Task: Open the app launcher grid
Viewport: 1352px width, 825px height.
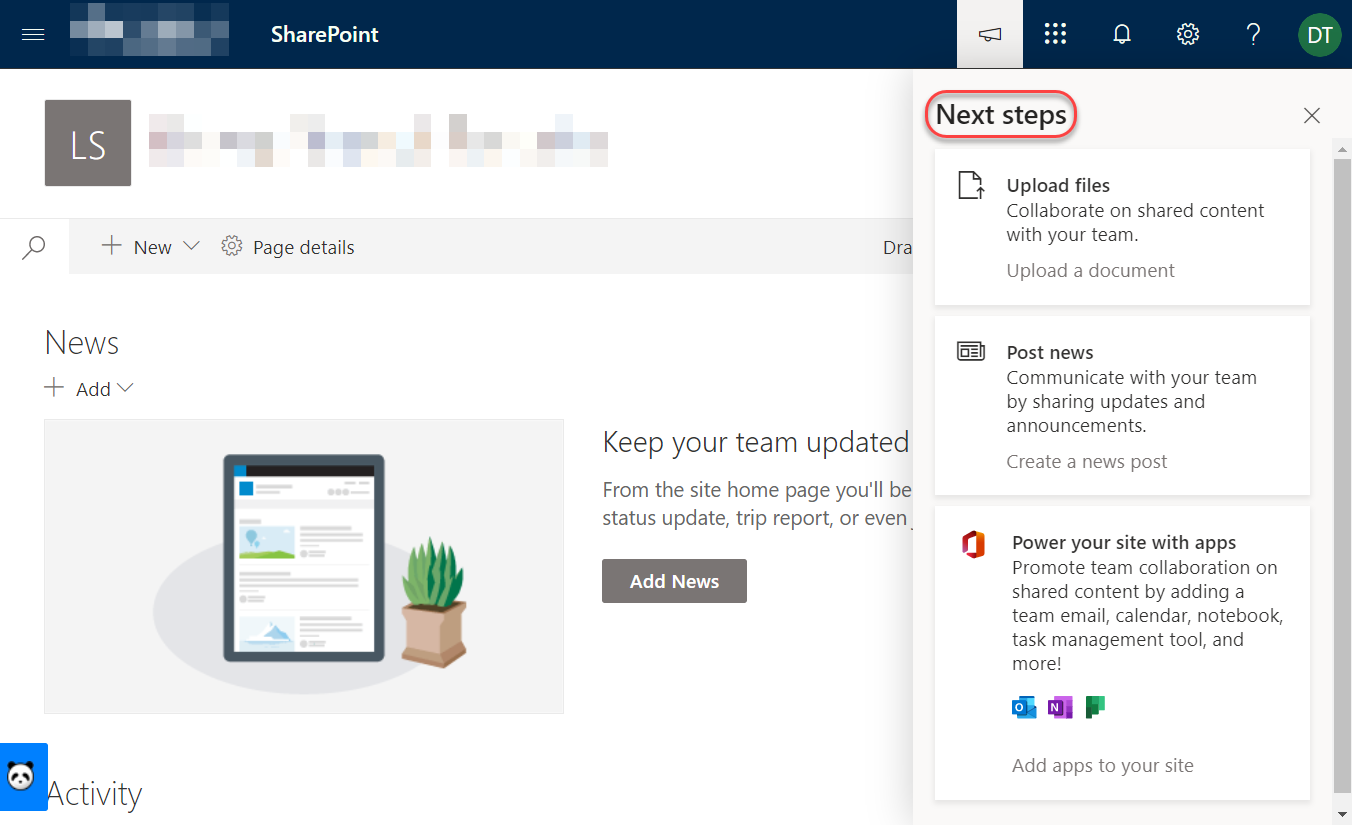Action: (1055, 34)
